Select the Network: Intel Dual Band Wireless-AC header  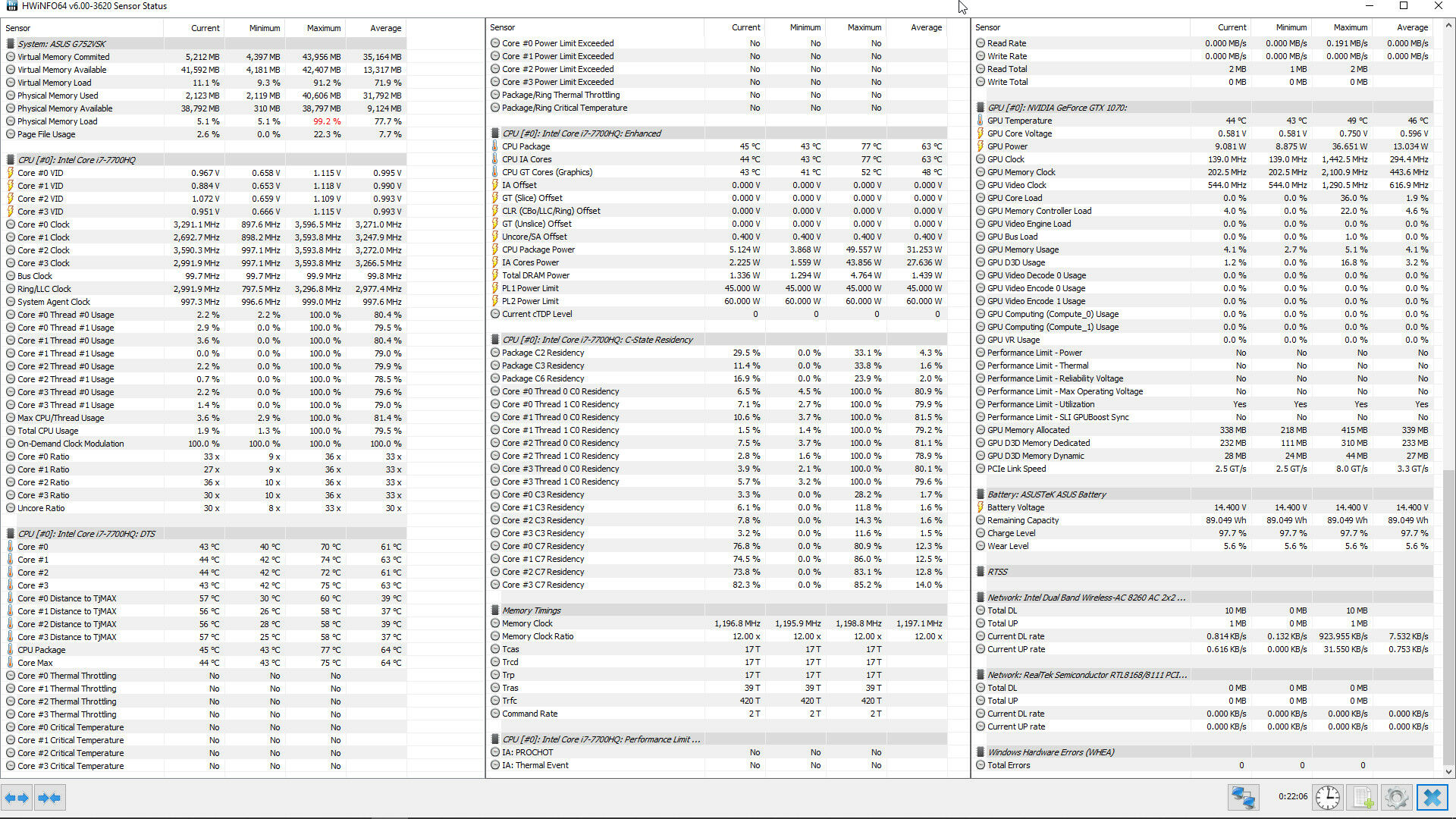[1204, 598]
